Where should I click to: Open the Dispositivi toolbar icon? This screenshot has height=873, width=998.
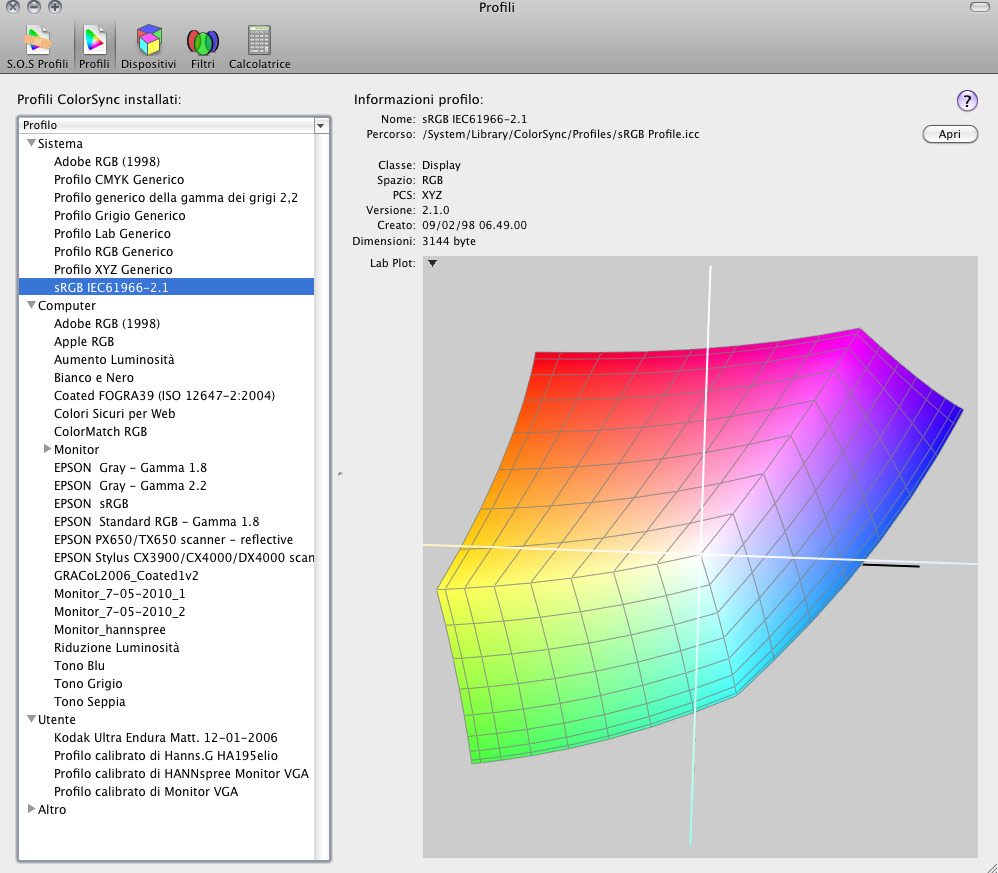pos(149,42)
